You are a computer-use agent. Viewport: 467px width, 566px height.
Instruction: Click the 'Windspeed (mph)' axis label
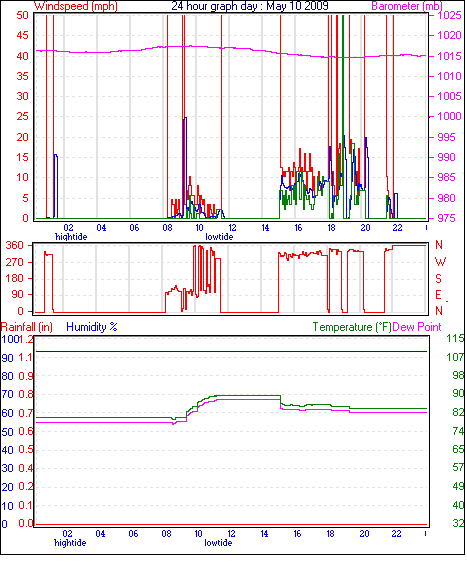tap(76, 6)
